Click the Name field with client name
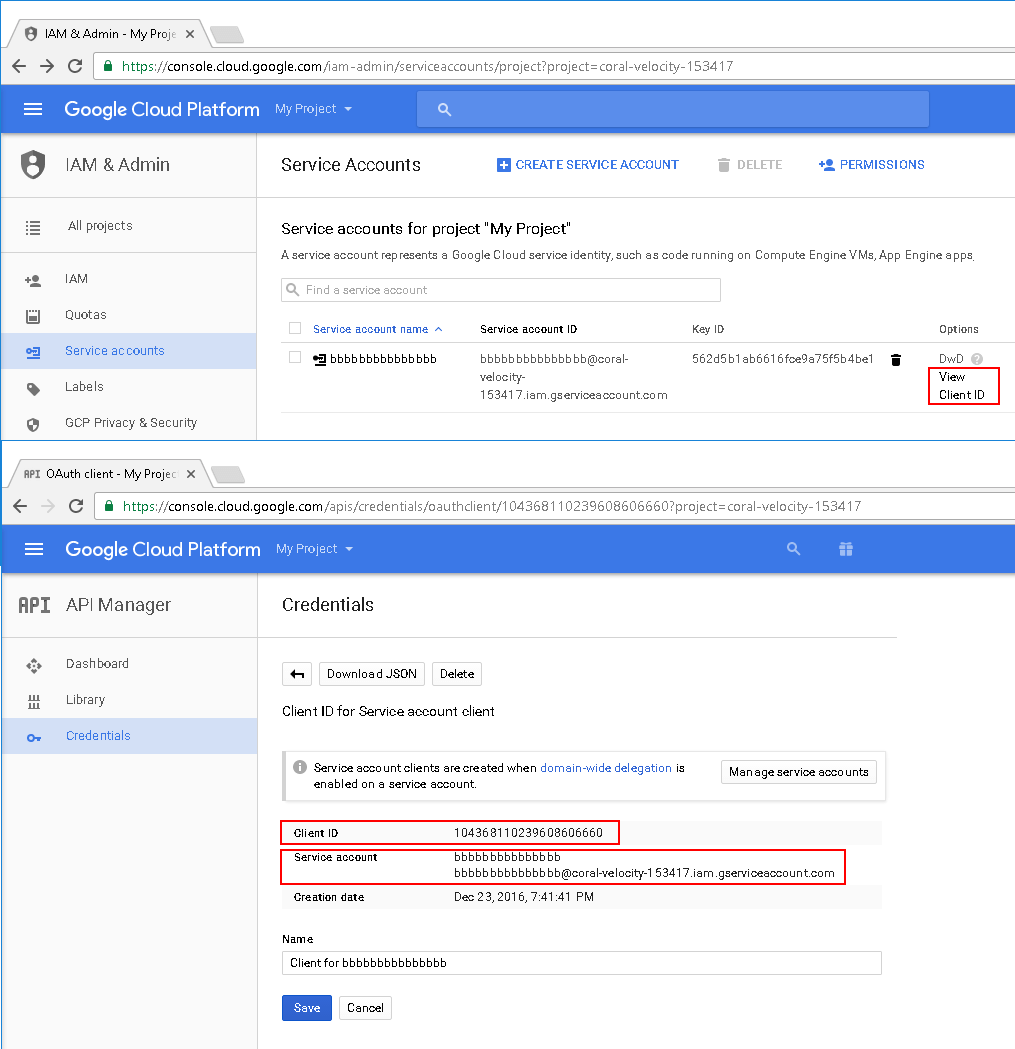The height and width of the screenshot is (1049, 1015). 581,963
